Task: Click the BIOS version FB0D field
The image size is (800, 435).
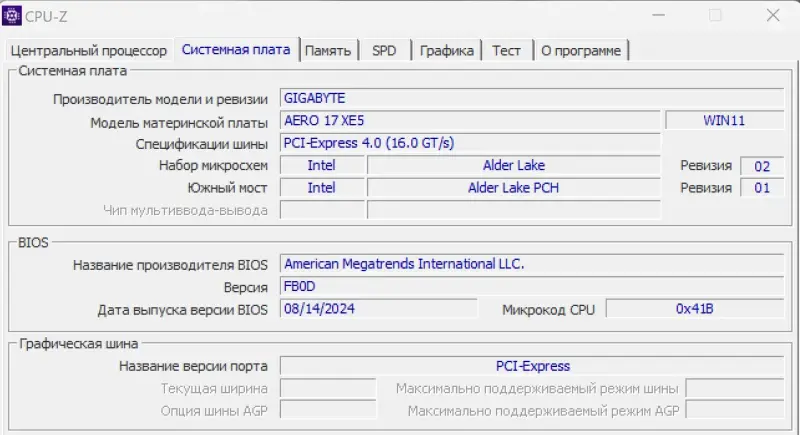Action: point(532,286)
